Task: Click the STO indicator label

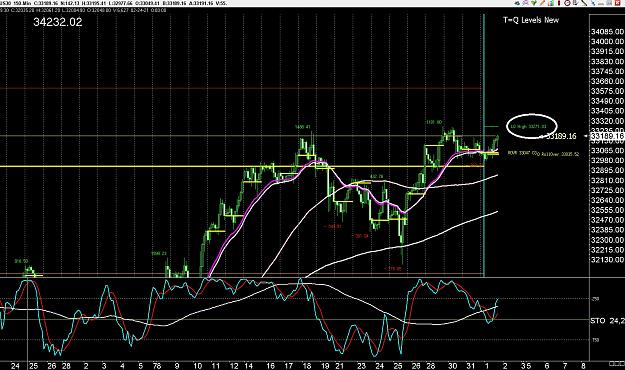Action: click(x=597, y=320)
